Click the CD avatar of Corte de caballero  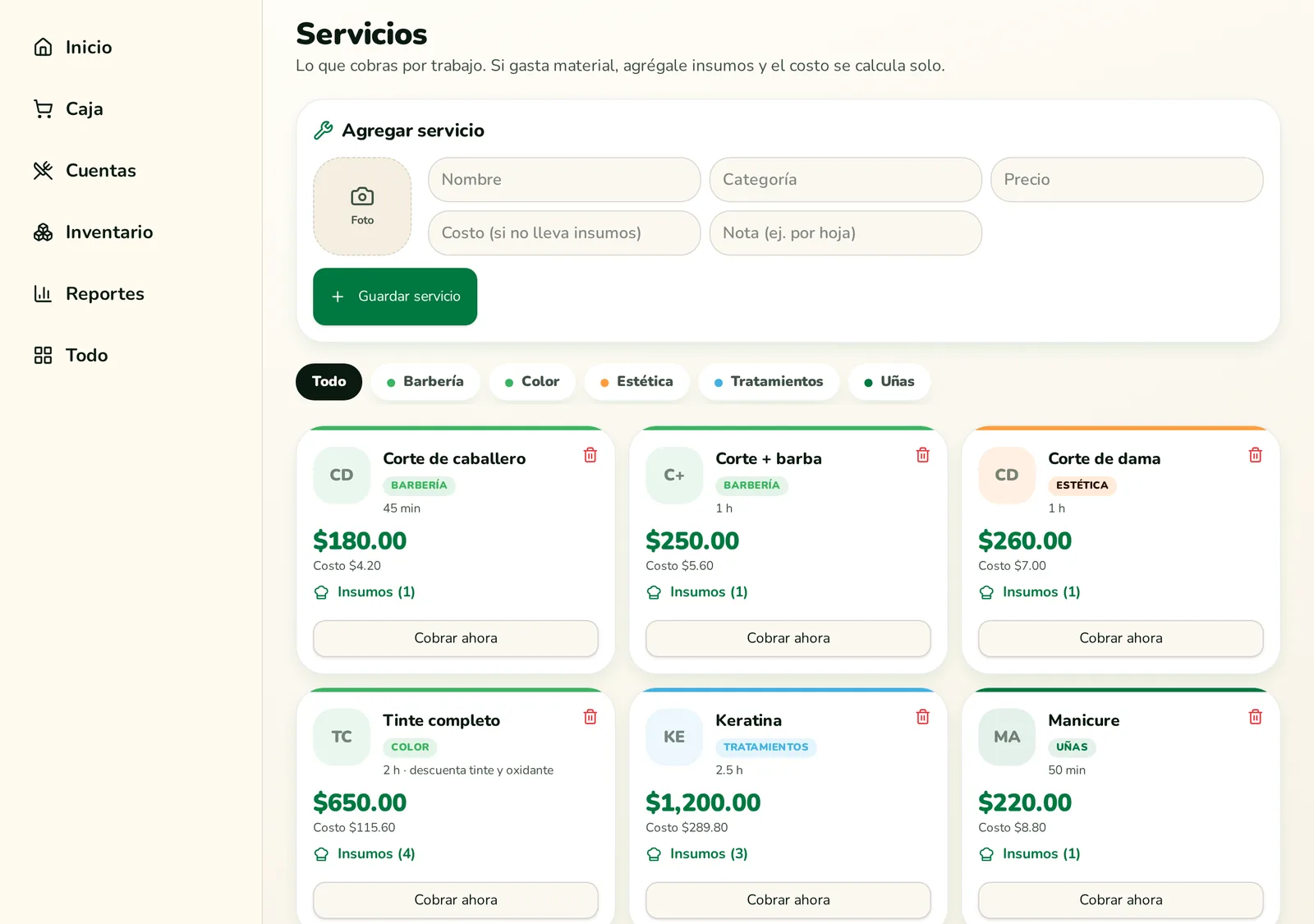click(342, 475)
